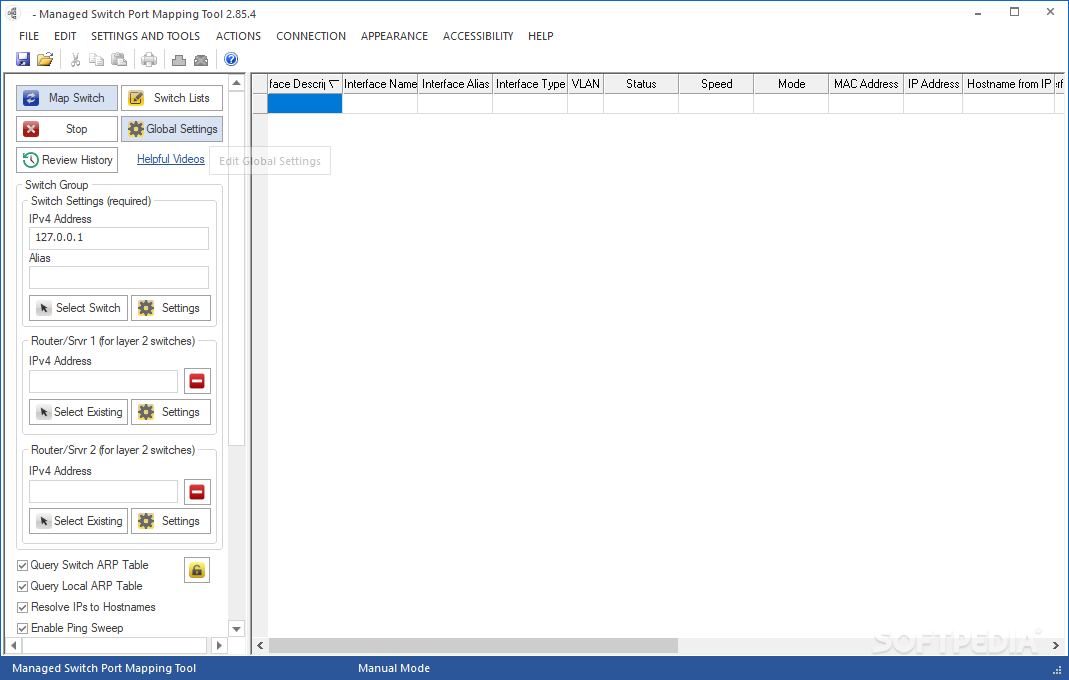This screenshot has width=1069, height=680.
Task: Click red remove button for Router/Srvr 1
Action: click(197, 381)
